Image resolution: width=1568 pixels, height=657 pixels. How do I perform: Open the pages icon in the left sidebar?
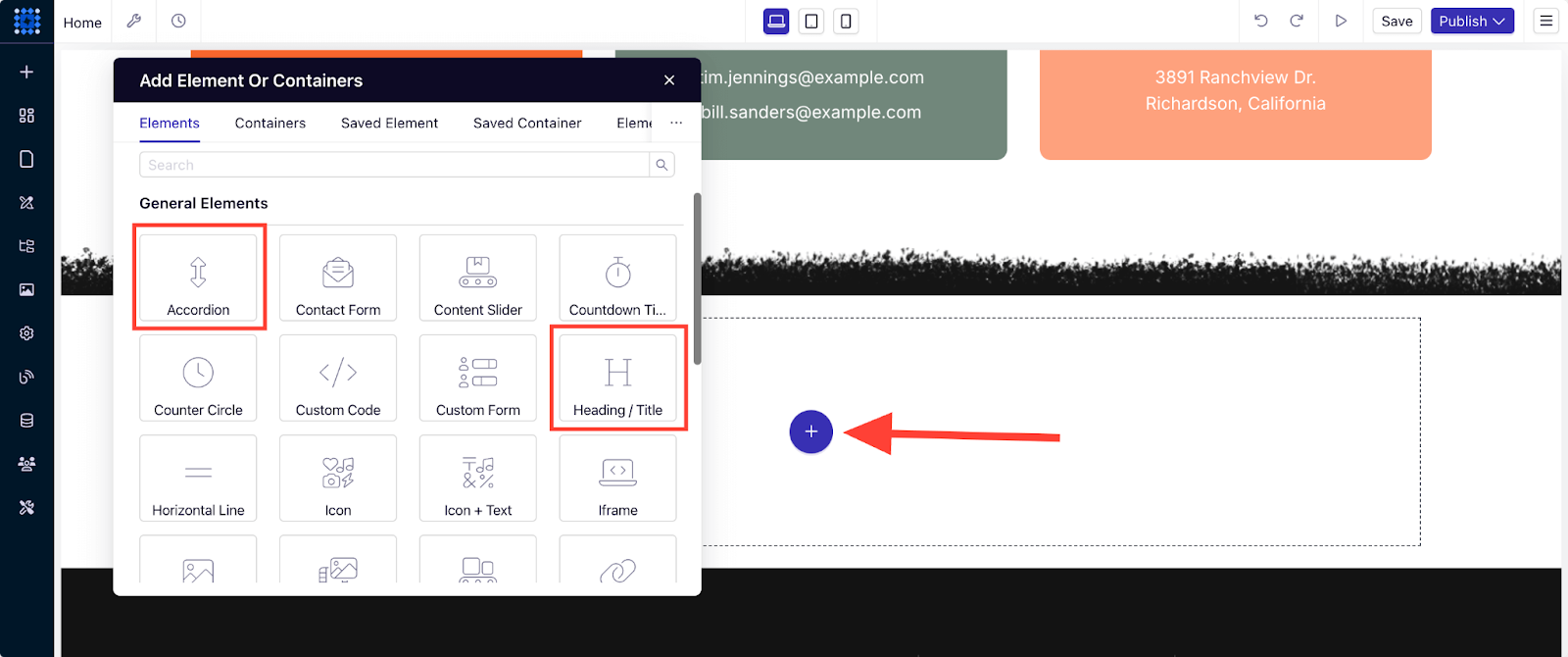pyautogui.click(x=26, y=159)
